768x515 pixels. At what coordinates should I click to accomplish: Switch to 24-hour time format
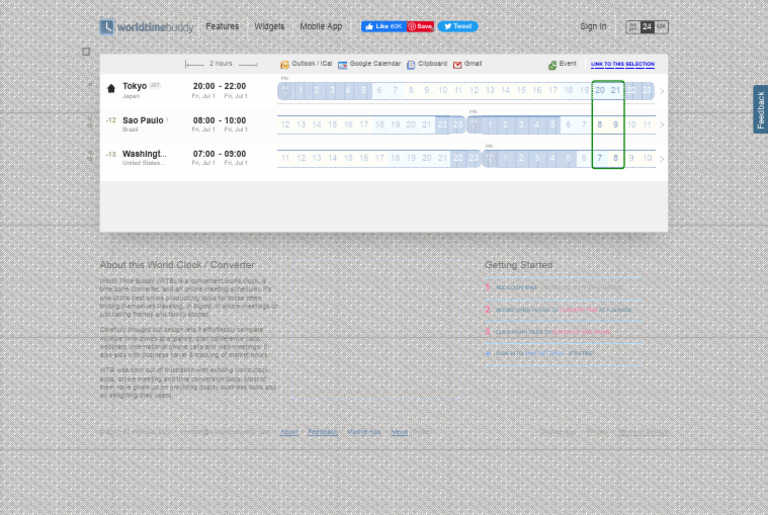tap(647, 27)
